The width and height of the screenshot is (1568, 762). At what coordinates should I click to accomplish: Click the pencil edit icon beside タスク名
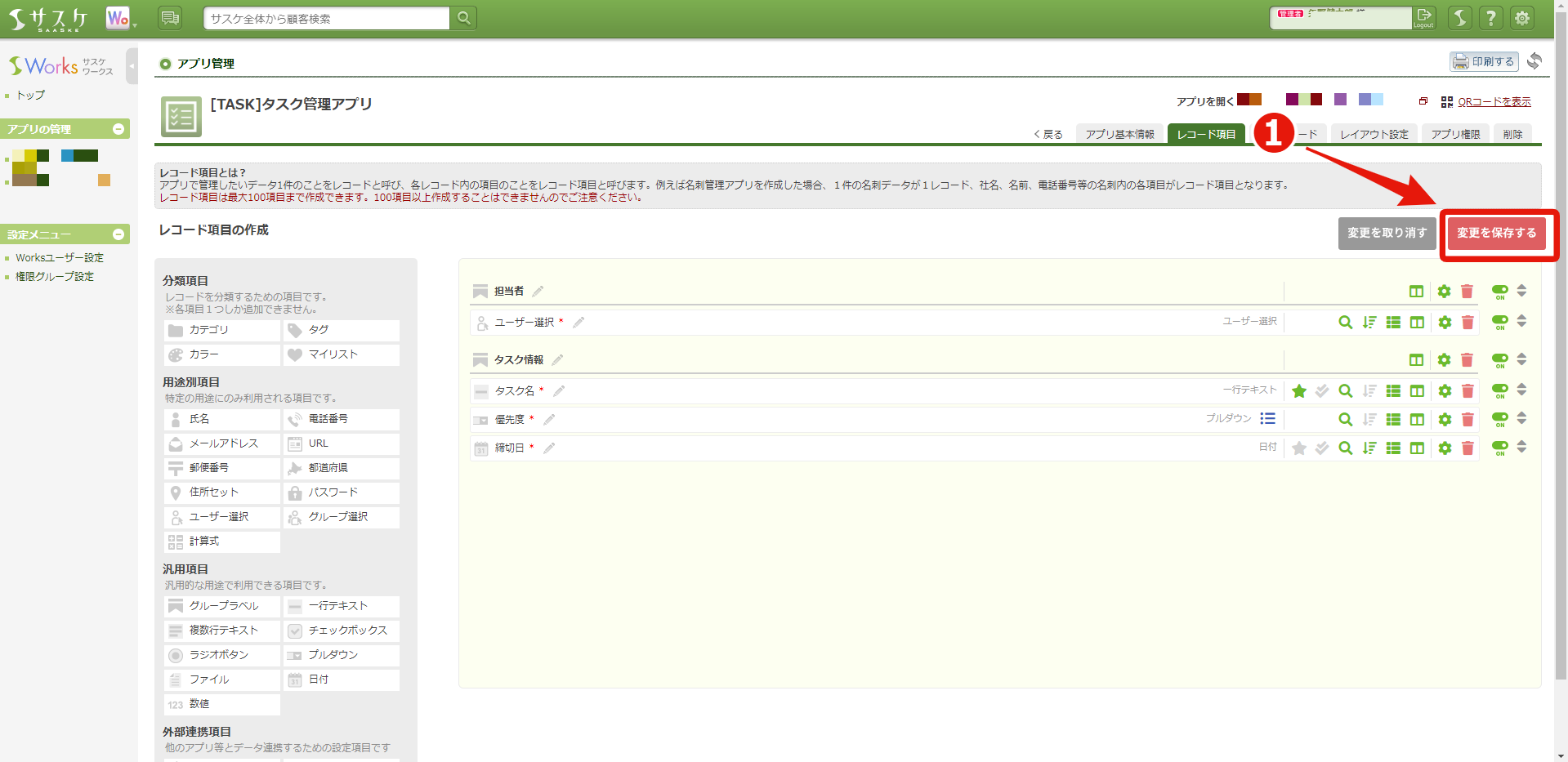[559, 390]
